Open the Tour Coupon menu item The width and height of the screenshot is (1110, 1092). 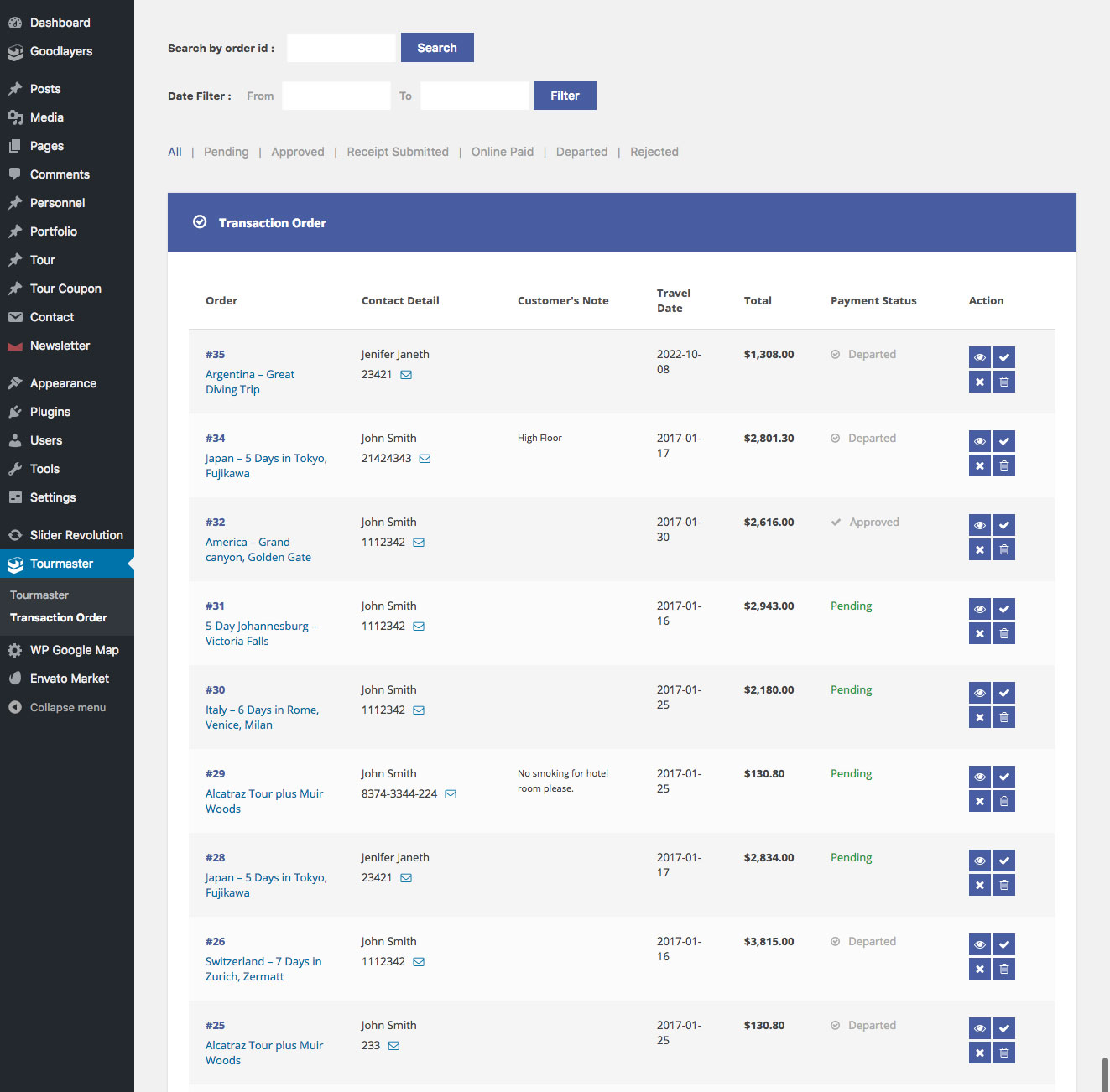click(x=65, y=289)
